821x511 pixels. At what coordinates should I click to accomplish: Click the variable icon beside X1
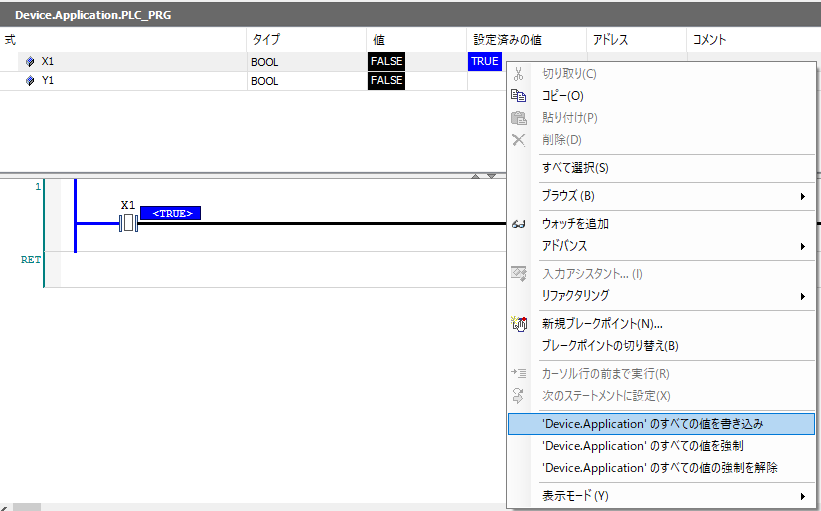point(30,62)
